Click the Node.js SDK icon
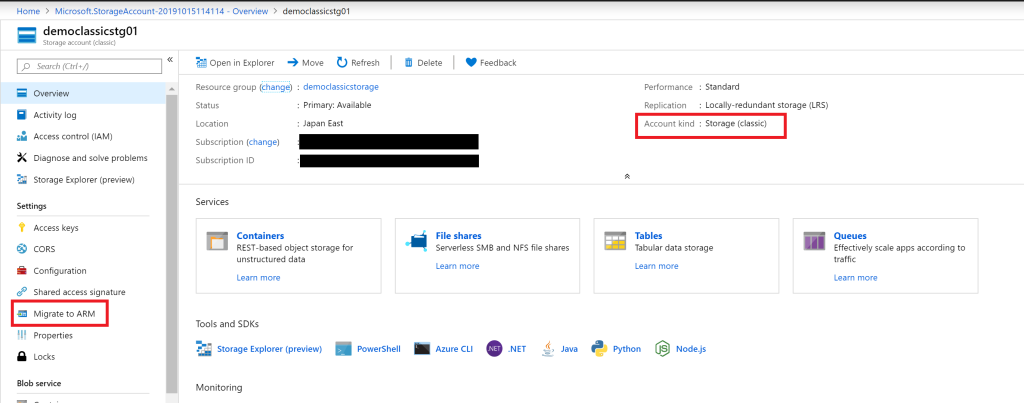Screen dimensions: 1024x403 [x=663, y=349]
